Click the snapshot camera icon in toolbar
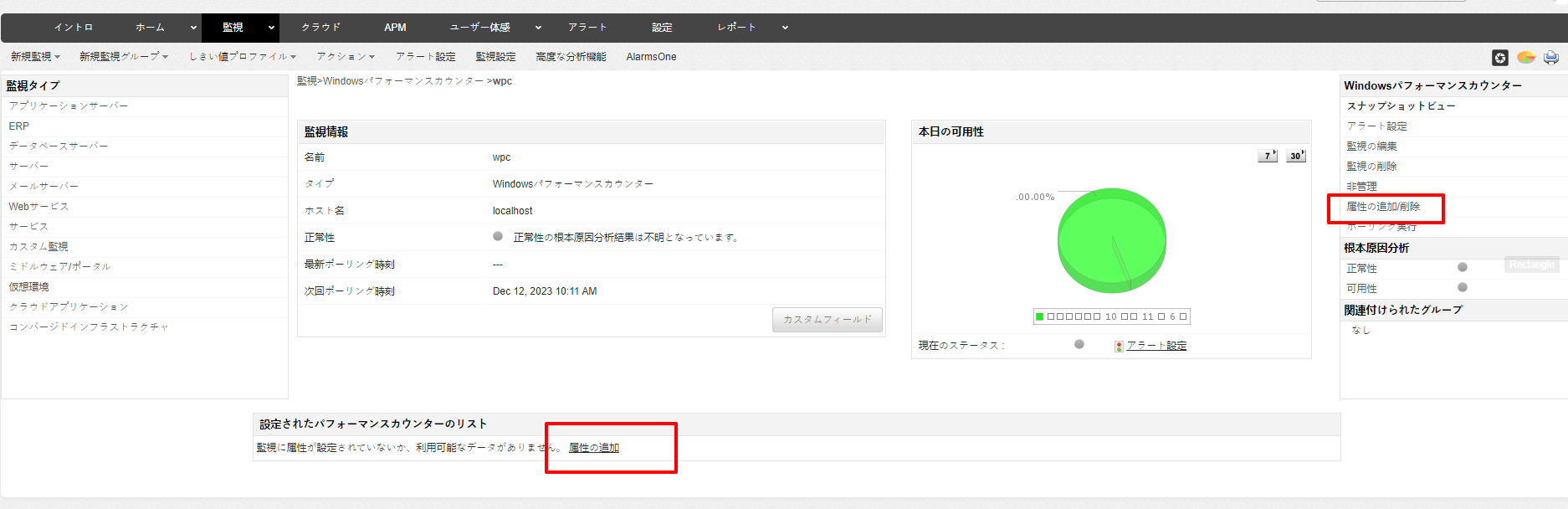The width and height of the screenshot is (1568, 509). click(1499, 57)
